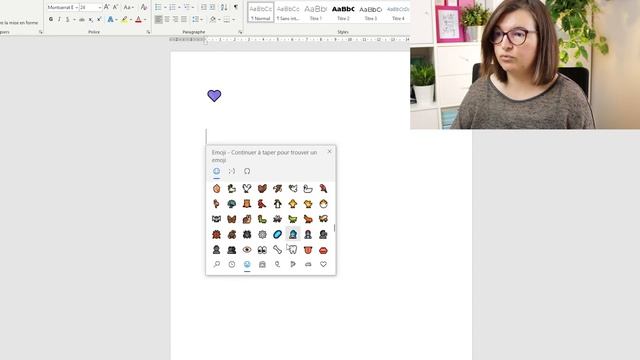
Task: Insert the single eye emoji
Action: pyautogui.click(x=247, y=249)
